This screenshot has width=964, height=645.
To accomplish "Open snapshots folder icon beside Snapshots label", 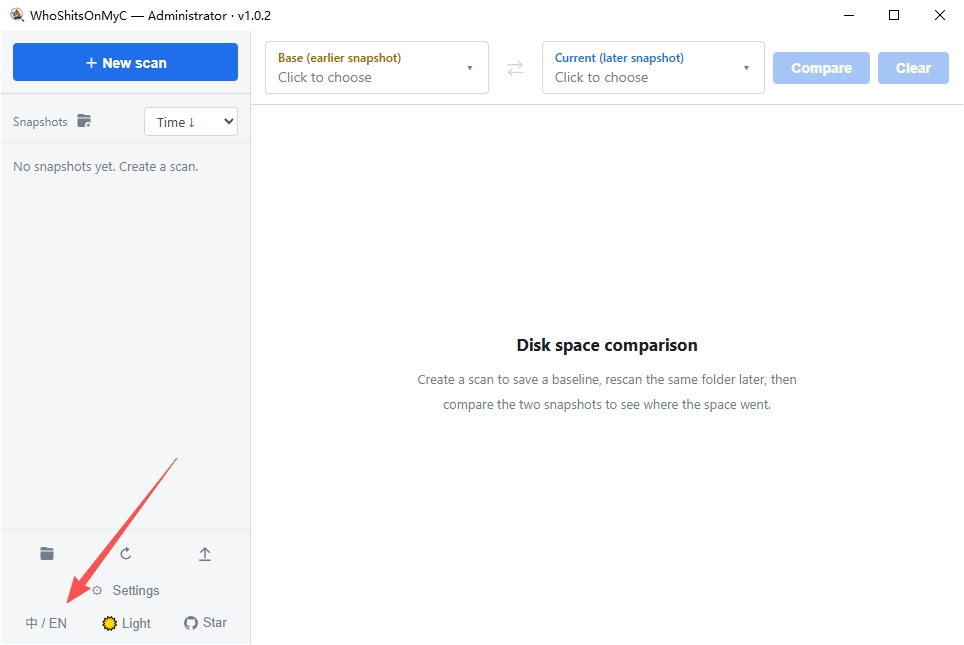I will (84, 121).
